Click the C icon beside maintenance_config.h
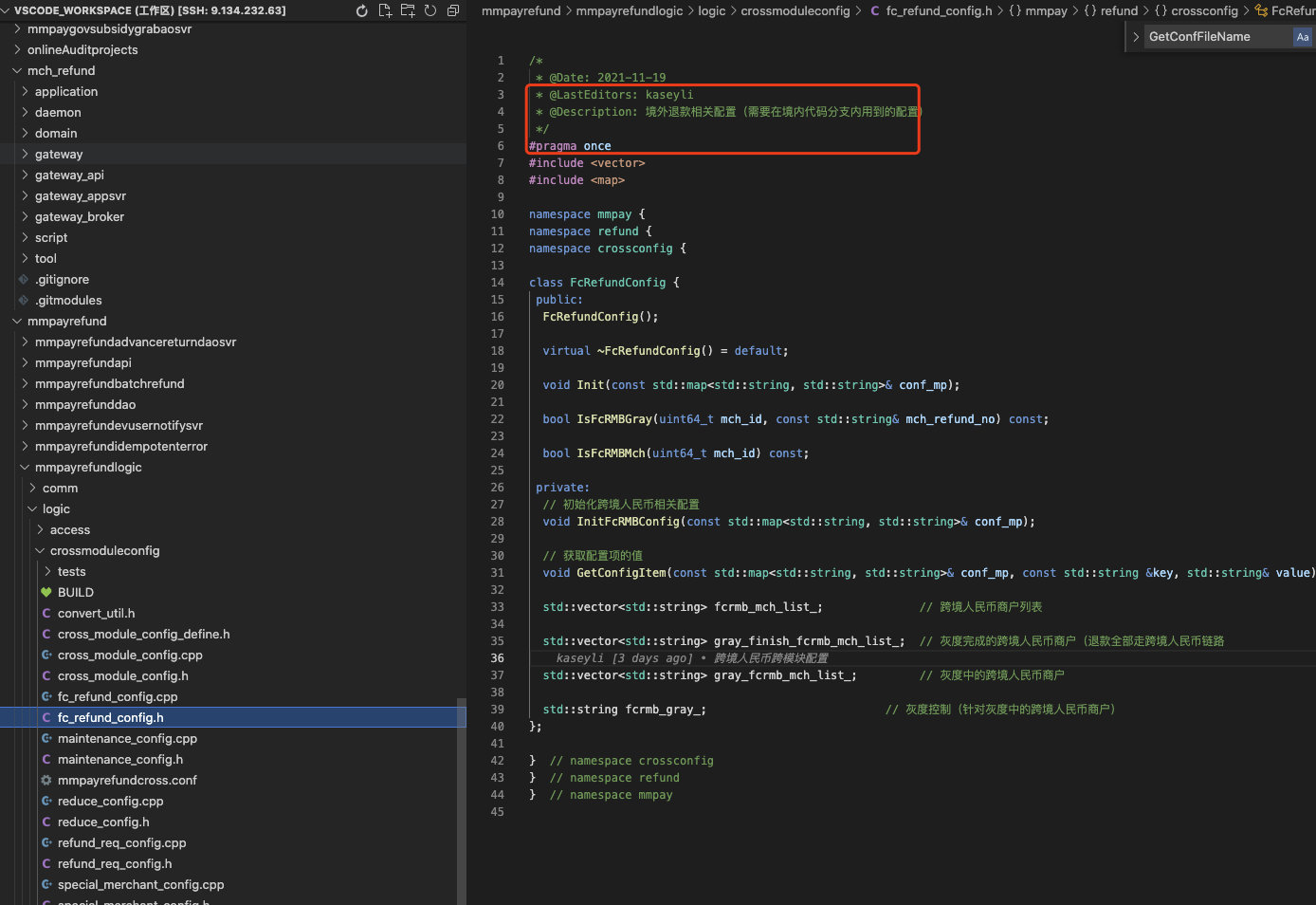Screen dimensions: 1316x905 (46, 759)
